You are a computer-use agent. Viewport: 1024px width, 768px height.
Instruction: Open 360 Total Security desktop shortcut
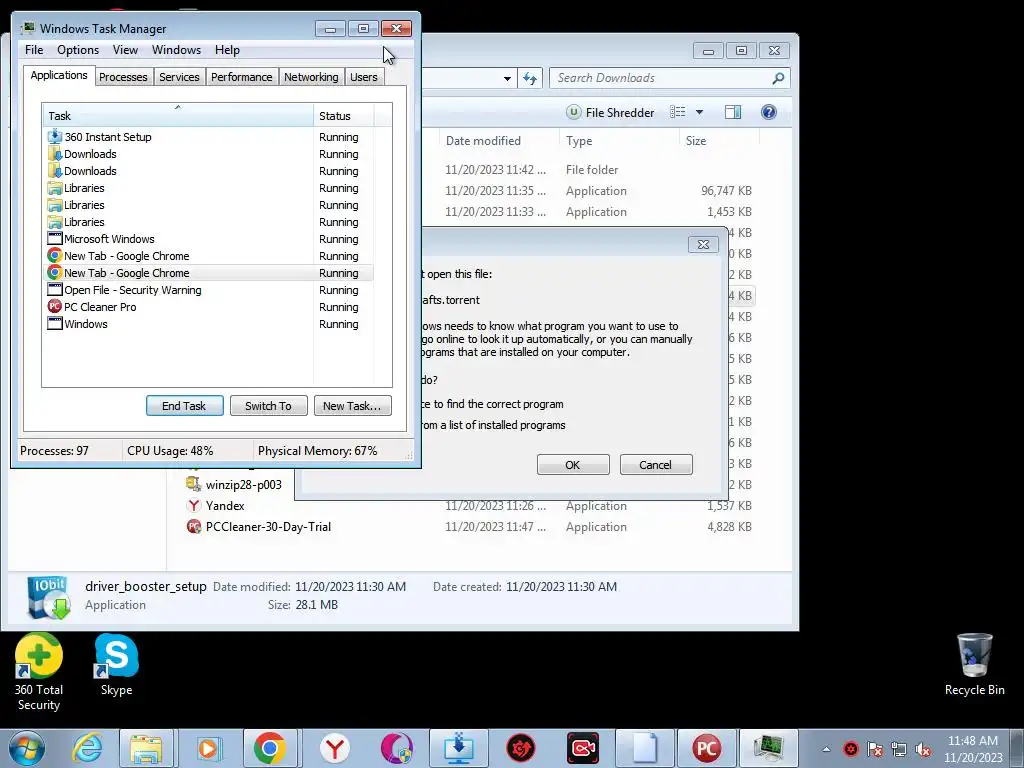[39, 671]
